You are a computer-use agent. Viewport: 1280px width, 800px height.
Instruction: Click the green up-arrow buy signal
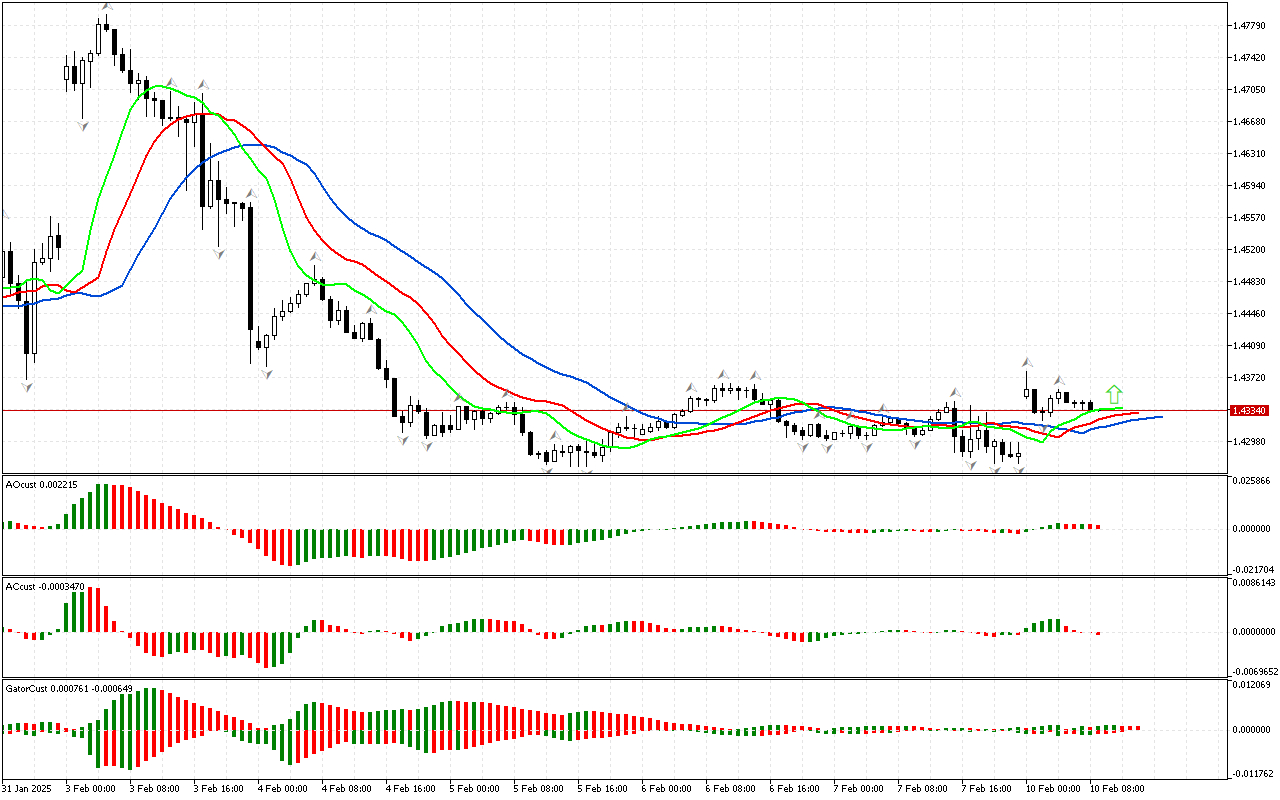tap(1114, 394)
